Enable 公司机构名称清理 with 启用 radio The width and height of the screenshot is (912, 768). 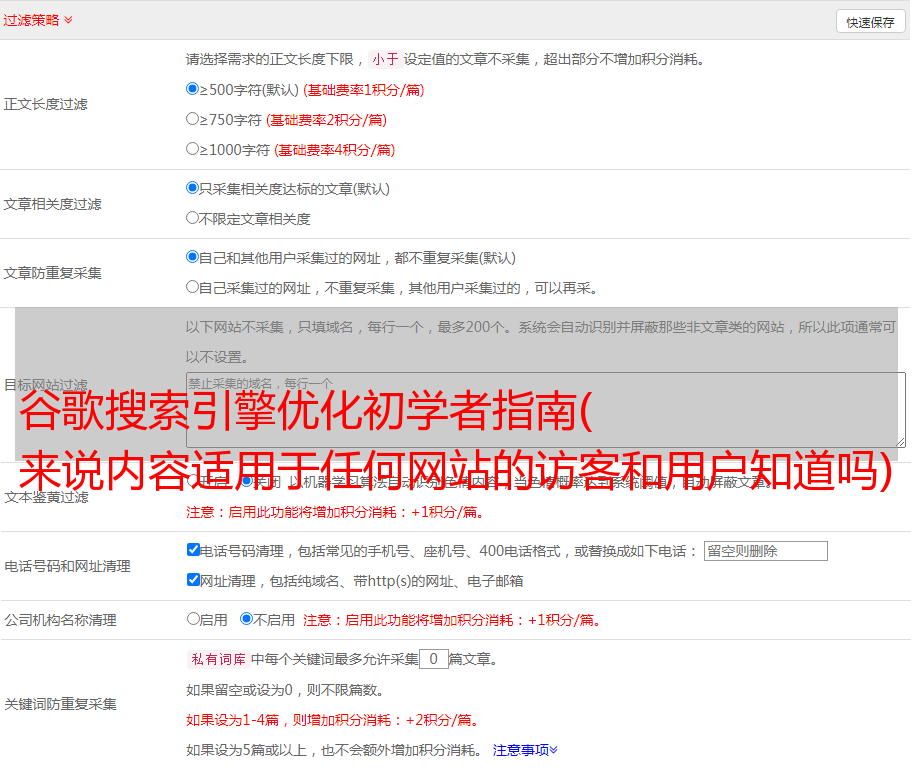point(194,619)
